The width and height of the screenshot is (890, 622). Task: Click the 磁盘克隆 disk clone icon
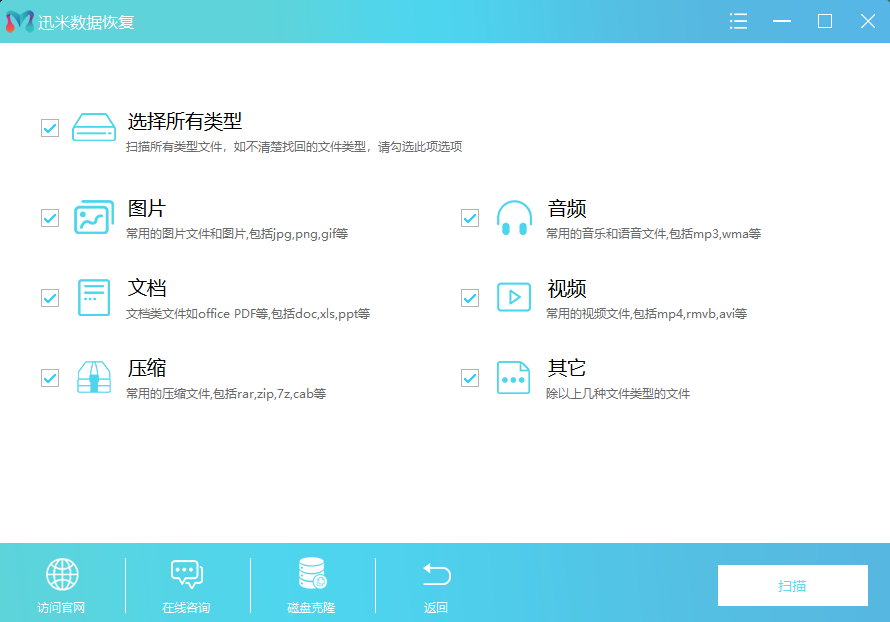[x=311, y=574]
